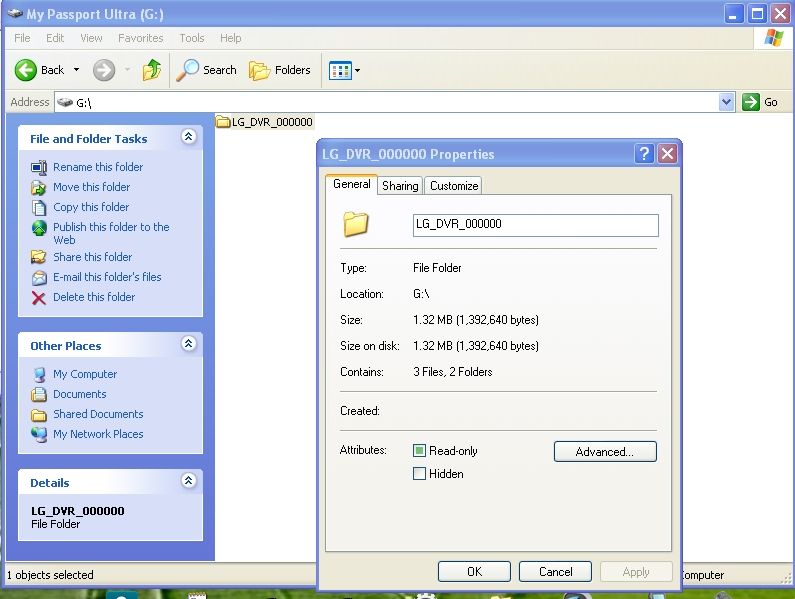Open the Forward history dropdown arrow
The height and width of the screenshot is (599, 795).
coord(127,69)
